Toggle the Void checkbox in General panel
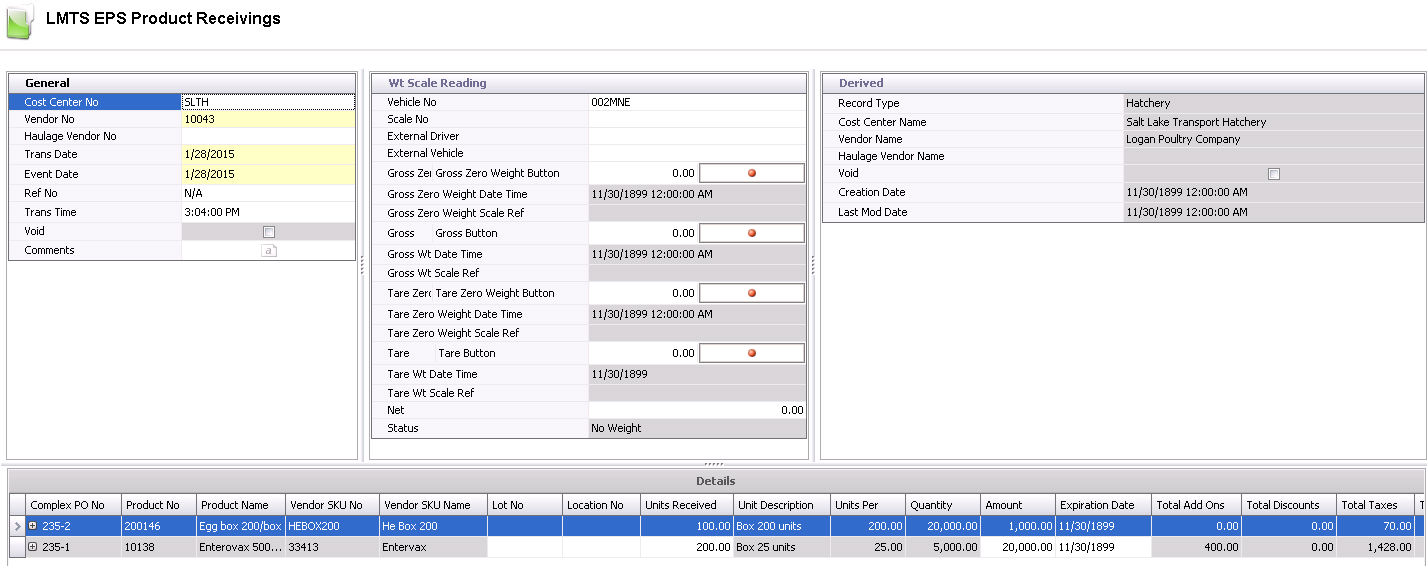The image size is (1427, 566). pyautogui.click(x=268, y=232)
